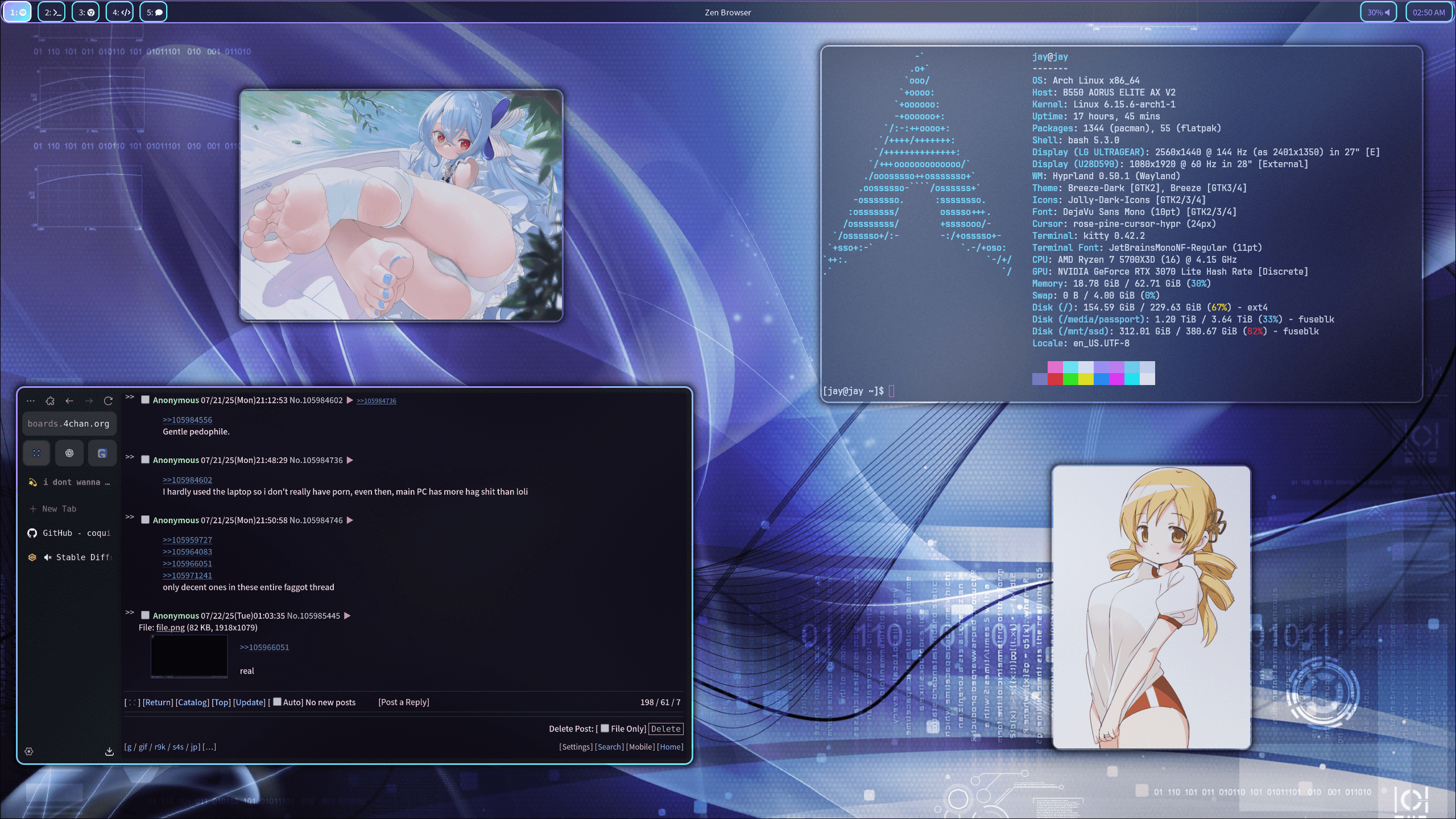The height and width of the screenshot is (819, 1456).
Task: Open the footer Settings link
Action: point(576,747)
